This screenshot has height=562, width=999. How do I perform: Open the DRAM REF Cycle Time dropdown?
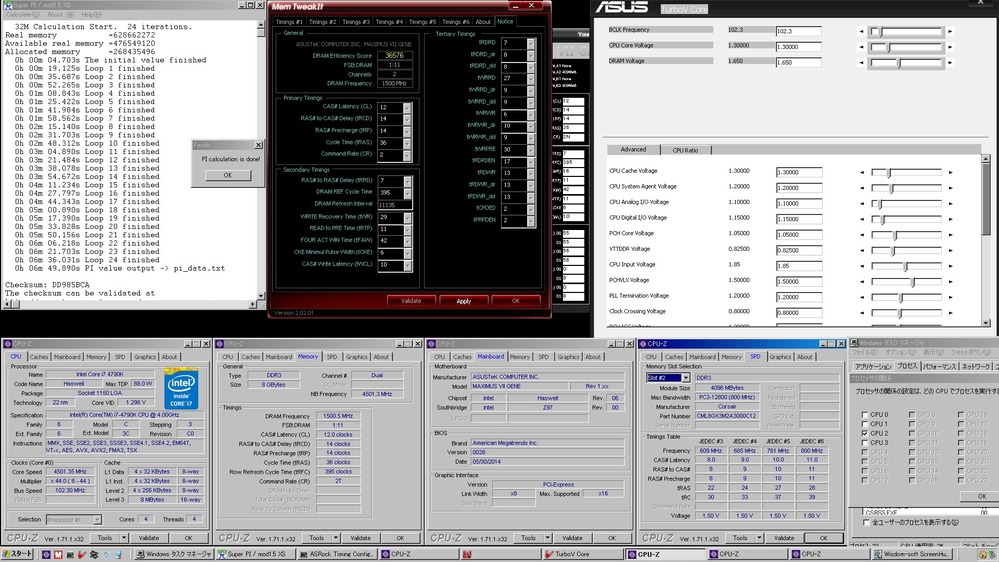pyautogui.click(x=407, y=192)
